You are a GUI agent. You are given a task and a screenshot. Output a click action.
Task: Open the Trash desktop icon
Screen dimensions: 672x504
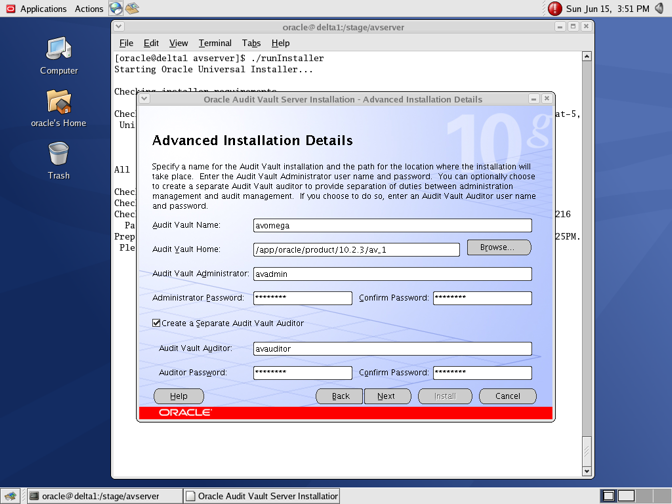(59, 161)
